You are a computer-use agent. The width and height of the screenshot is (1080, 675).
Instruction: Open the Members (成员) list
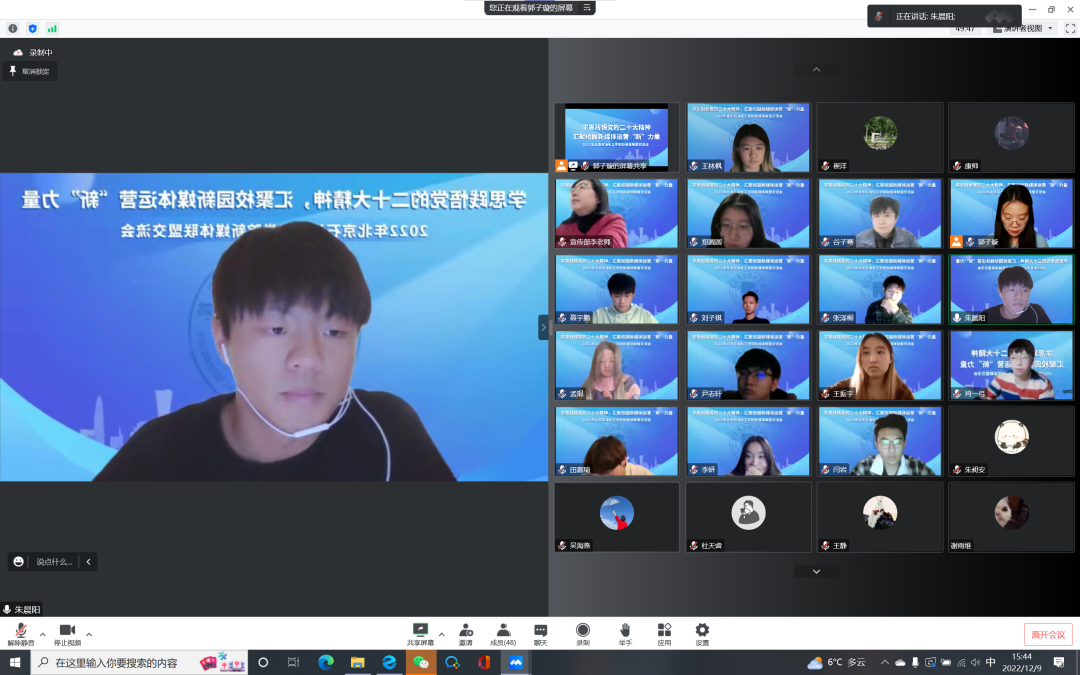(x=503, y=631)
